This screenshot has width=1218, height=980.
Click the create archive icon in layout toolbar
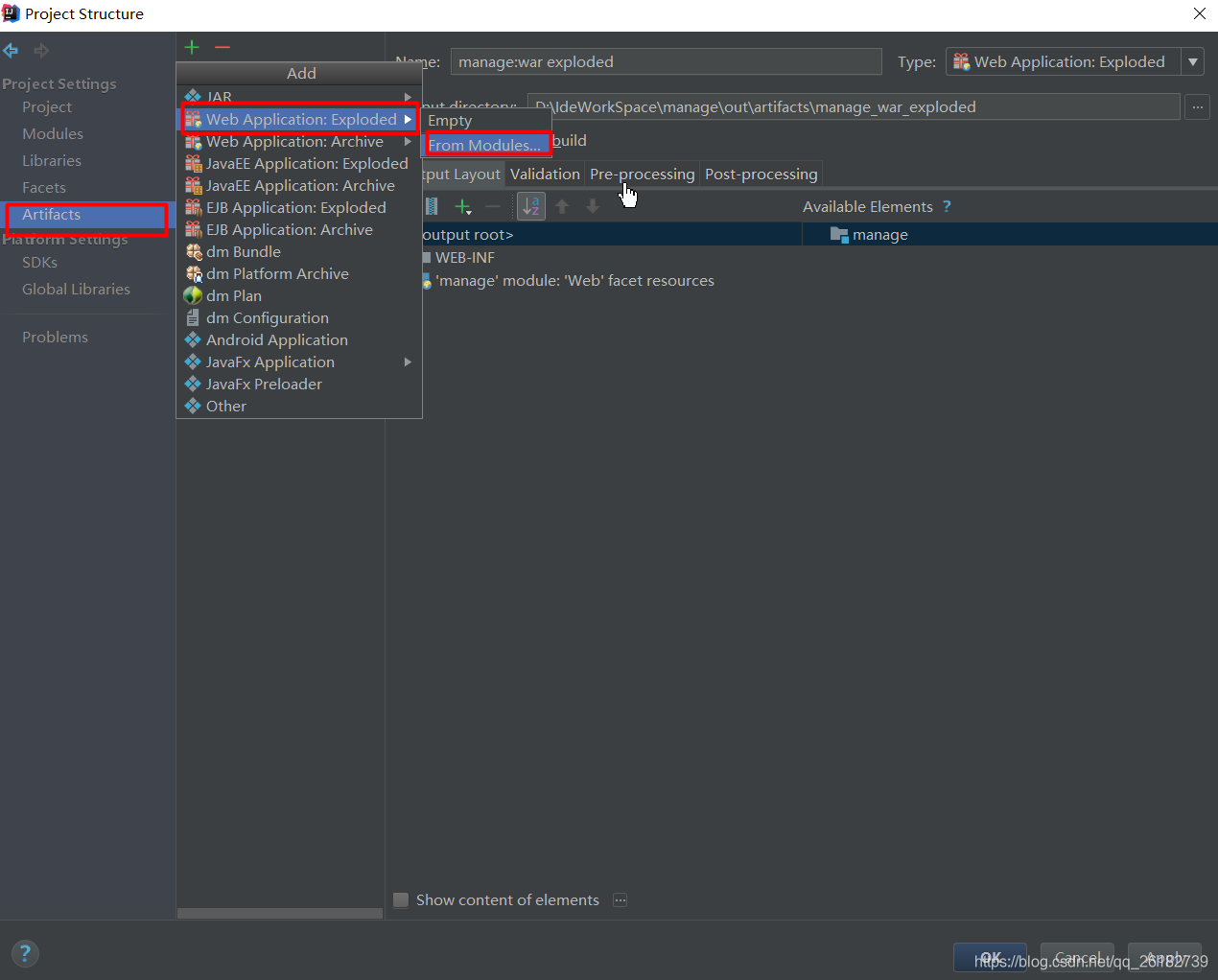coord(432,206)
